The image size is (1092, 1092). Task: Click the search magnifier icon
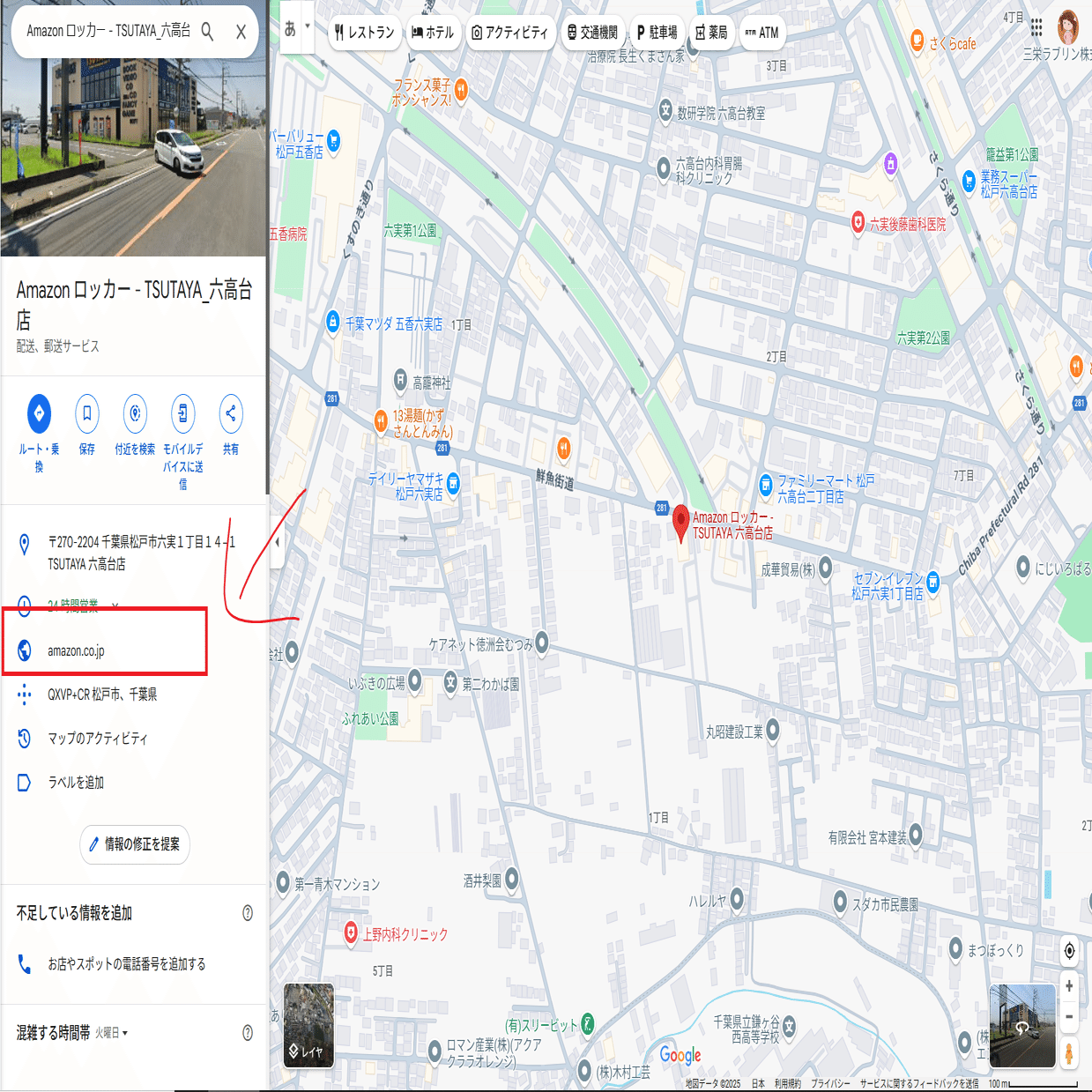tap(207, 32)
